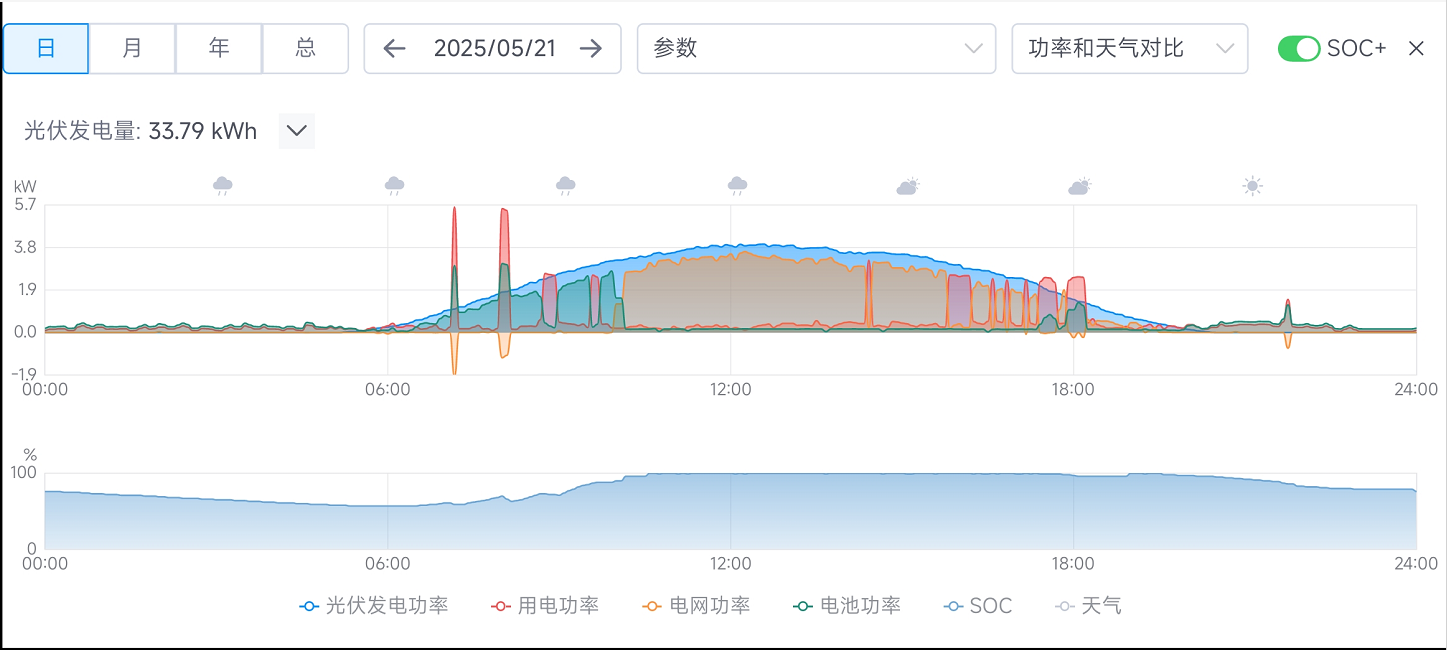The height and width of the screenshot is (650, 1447).
Task: Switch to 年 tab
Action: [x=219, y=48]
